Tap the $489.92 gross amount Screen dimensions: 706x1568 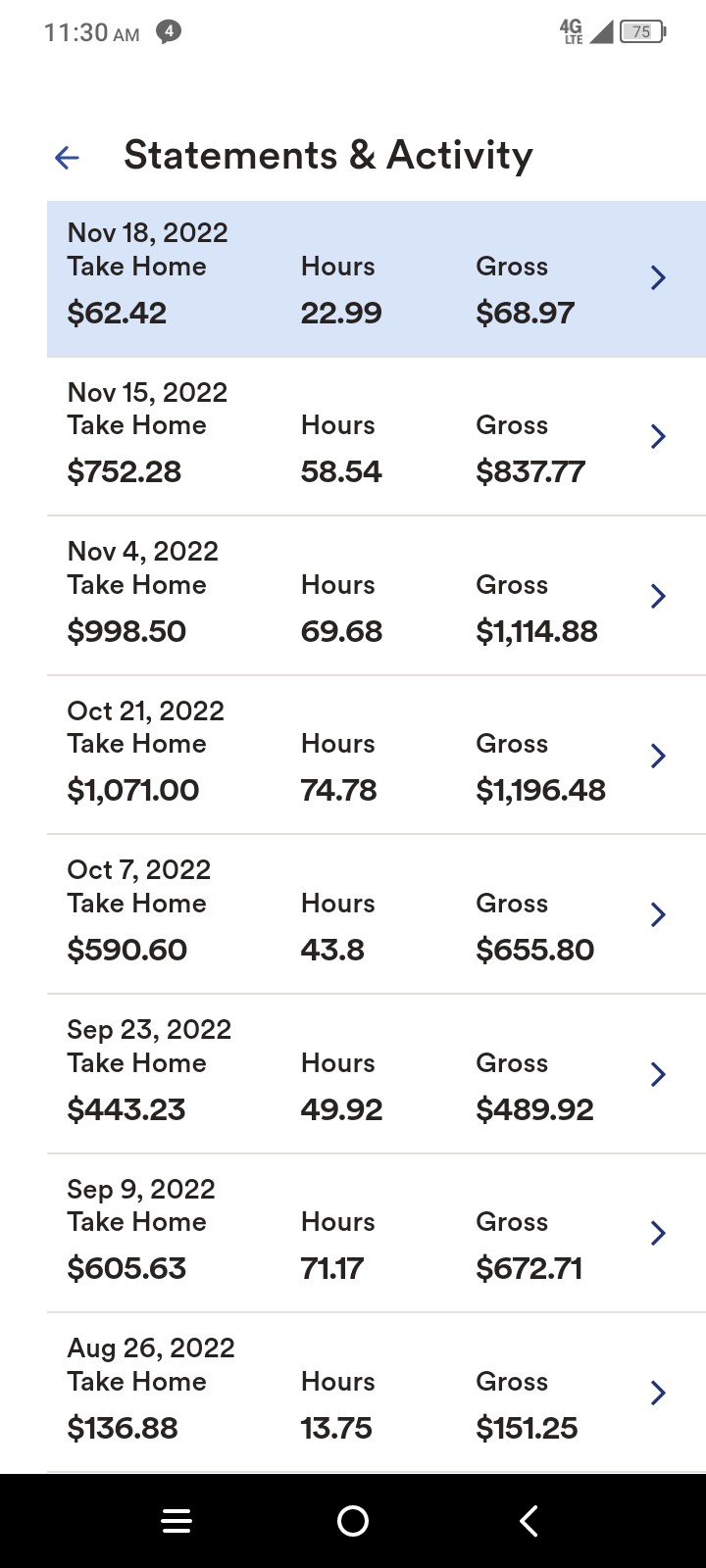(x=534, y=1110)
